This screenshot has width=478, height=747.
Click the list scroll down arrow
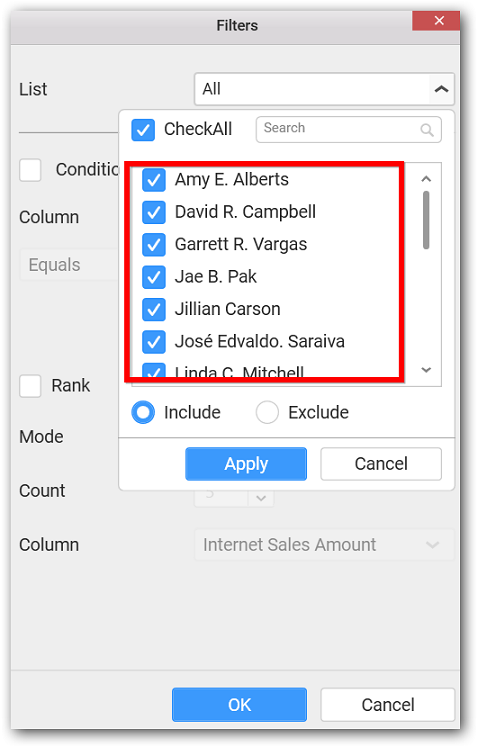coord(426,370)
